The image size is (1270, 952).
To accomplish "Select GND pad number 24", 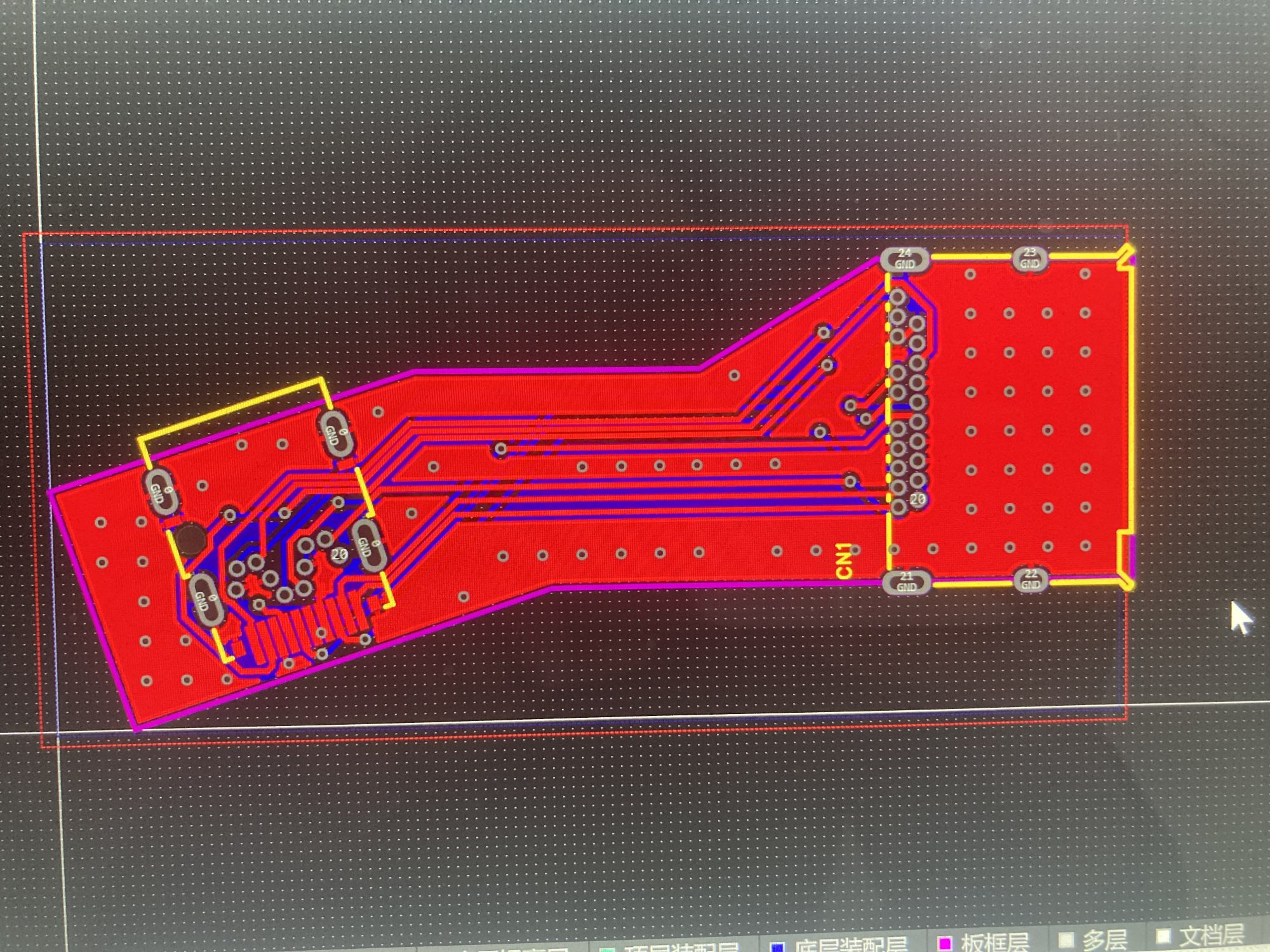I will (x=905, y=259).
